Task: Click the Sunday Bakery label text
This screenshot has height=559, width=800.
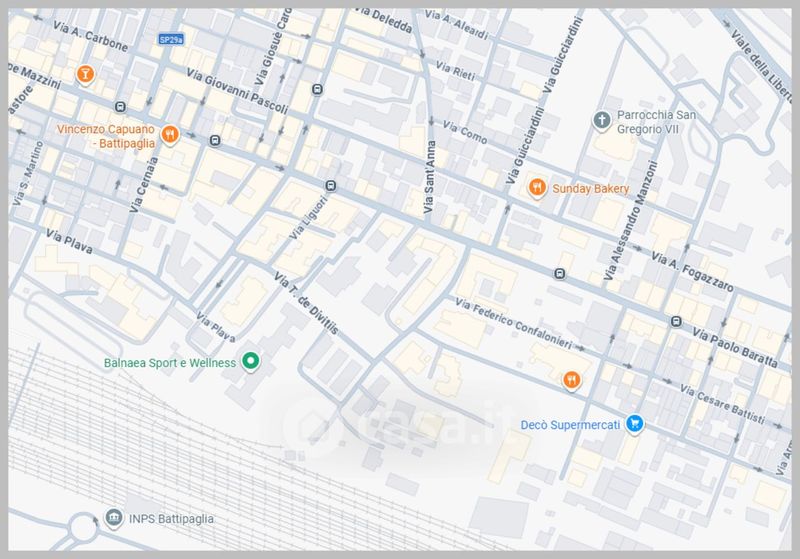Action: (590, 188)
